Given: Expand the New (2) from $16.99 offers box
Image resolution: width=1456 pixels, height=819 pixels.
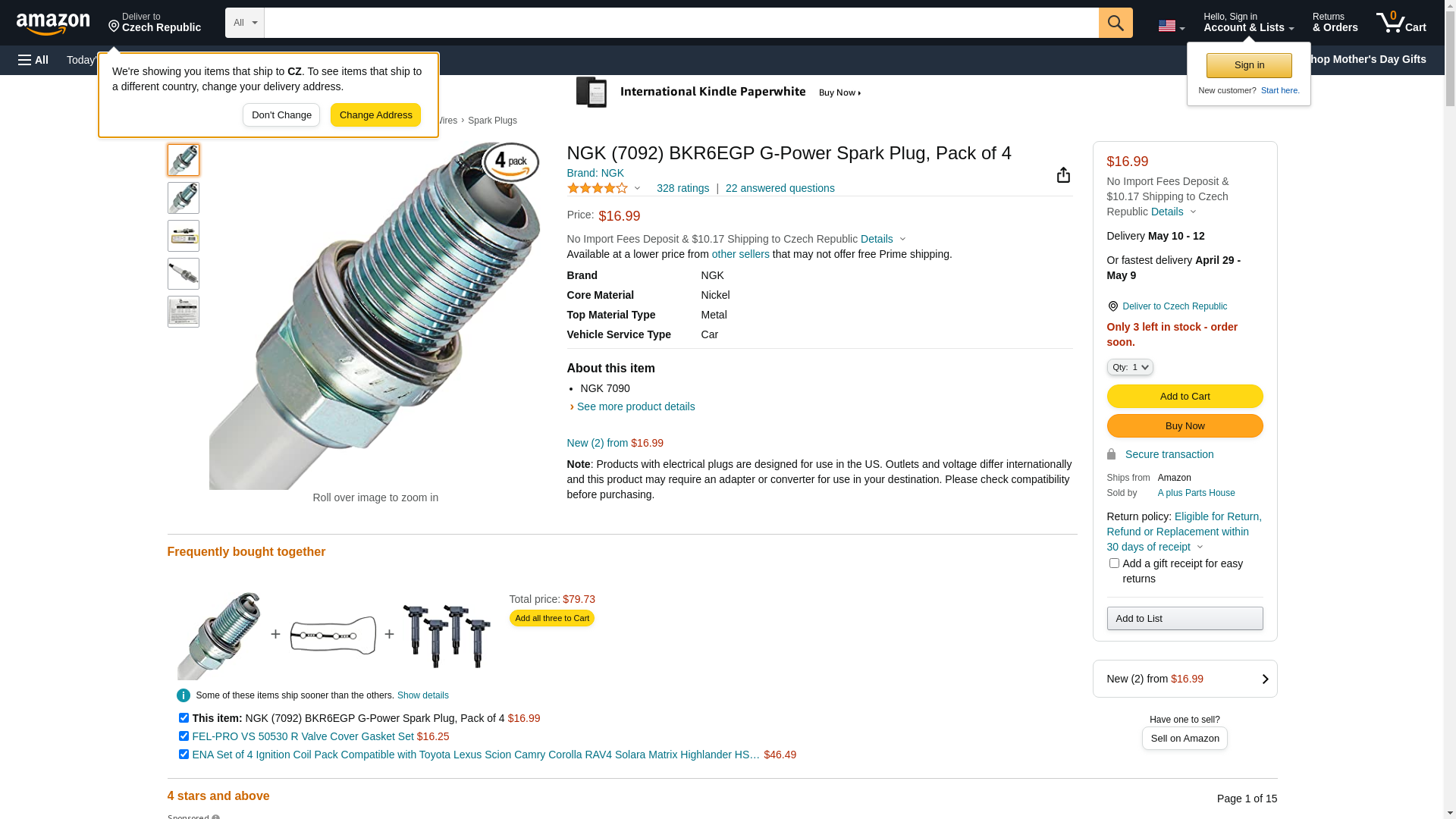Looking at the screenshot, I should click(1185, 679).
